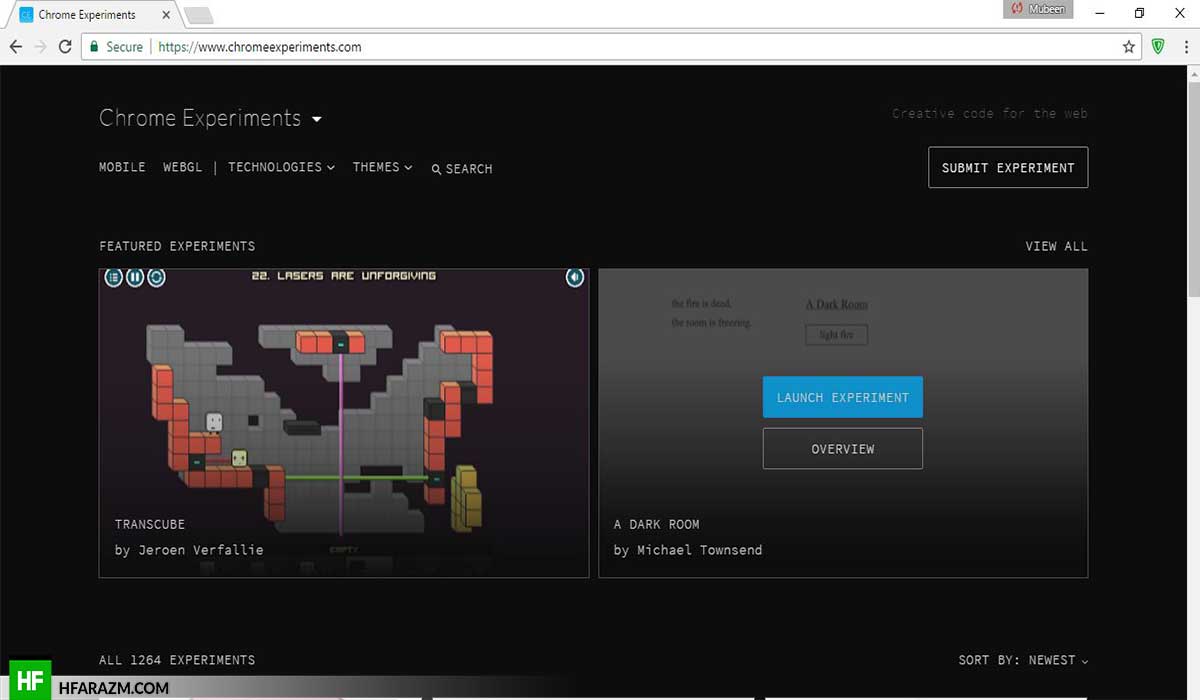Reload the page with refresh icon
The width and height of the screenshot is (1200, 700).
(x=65, y=47)
